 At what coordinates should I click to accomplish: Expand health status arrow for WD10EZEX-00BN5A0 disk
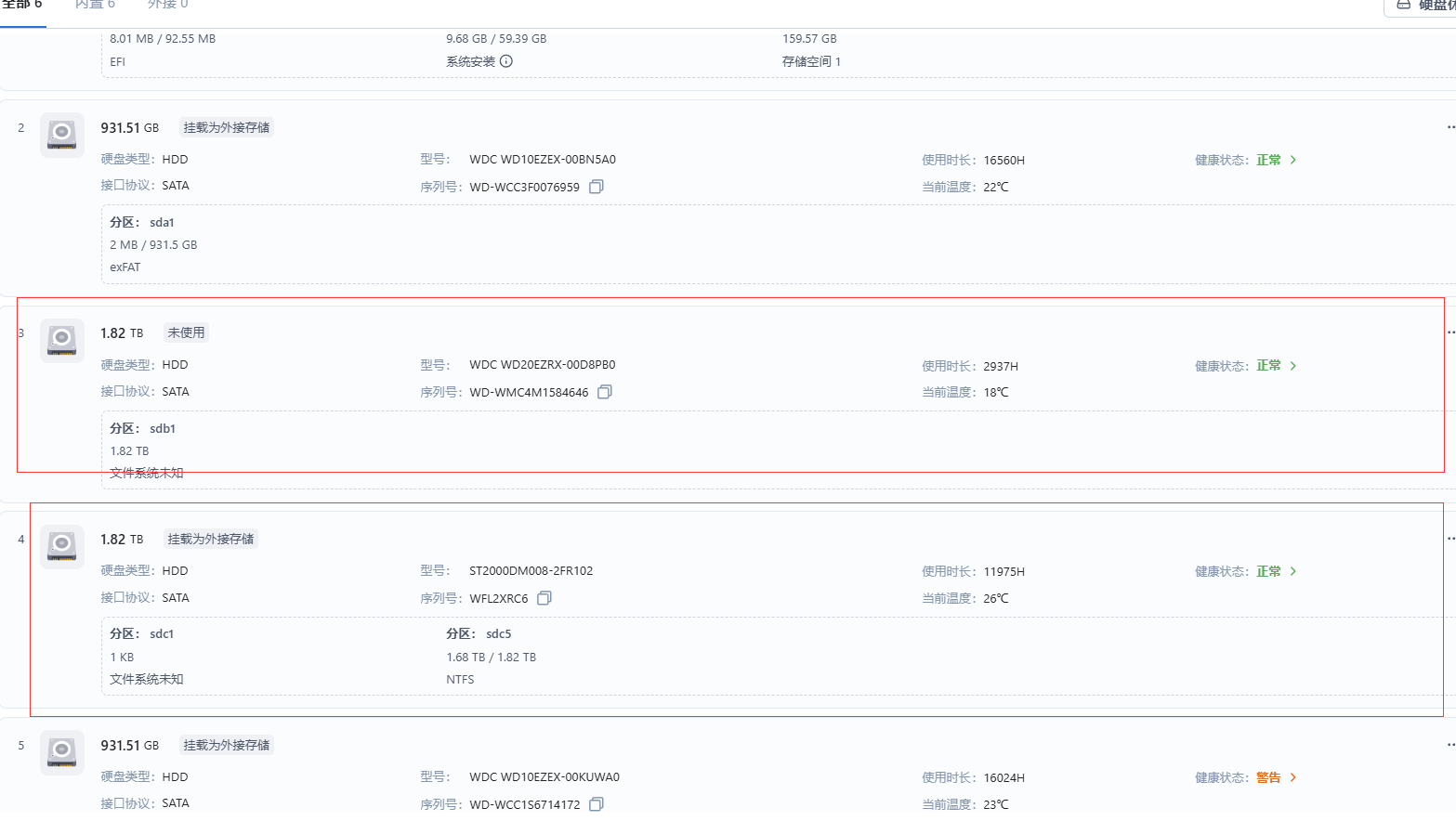[1293, 160]
